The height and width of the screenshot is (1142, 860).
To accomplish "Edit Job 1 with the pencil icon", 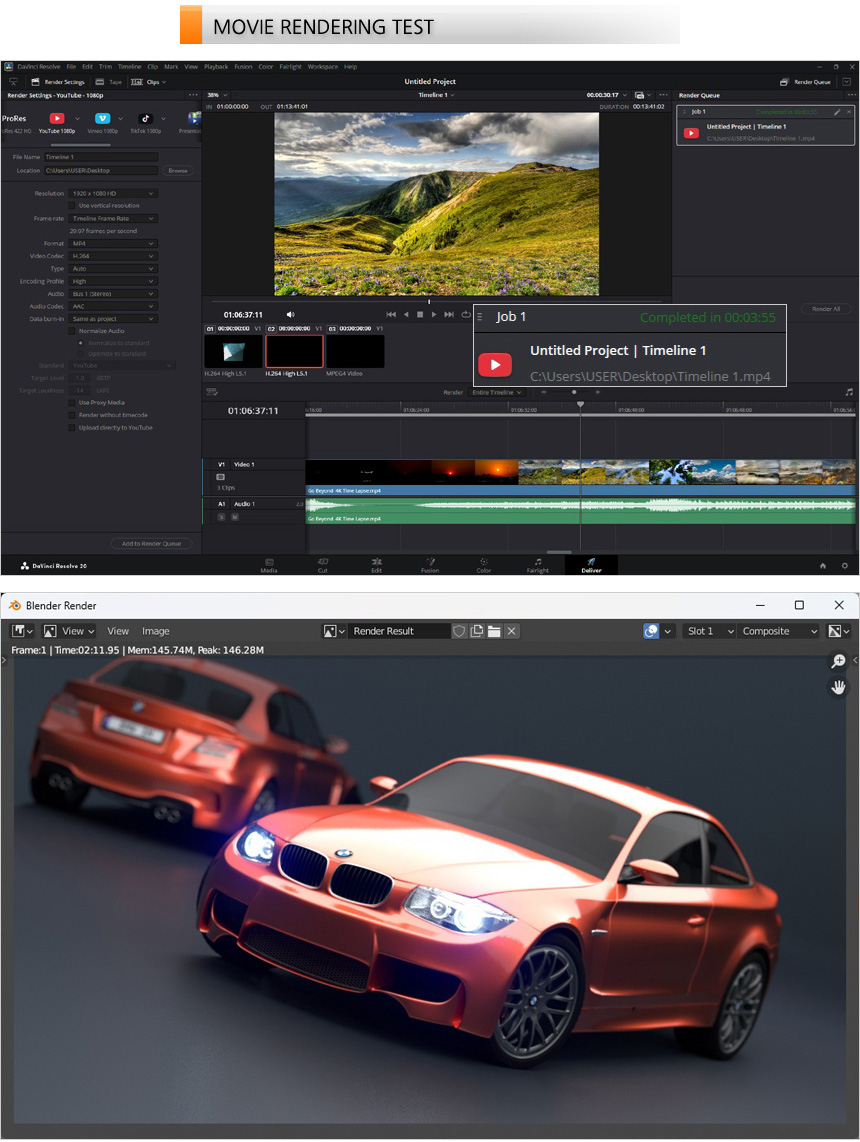I will pyautogui.click(x=837, y=112).
